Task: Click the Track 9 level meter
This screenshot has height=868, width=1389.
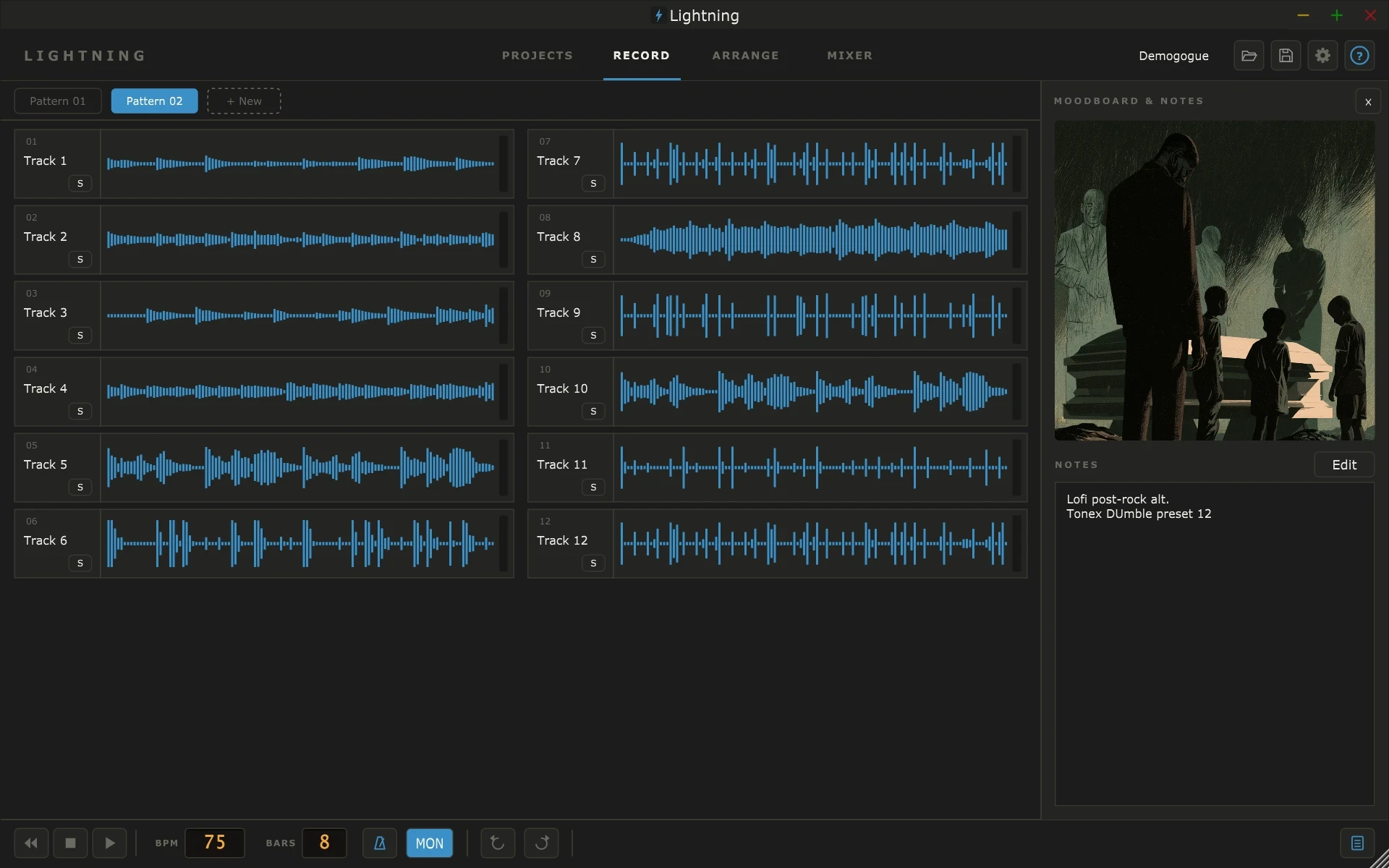Action: [x=1016, y=315]
